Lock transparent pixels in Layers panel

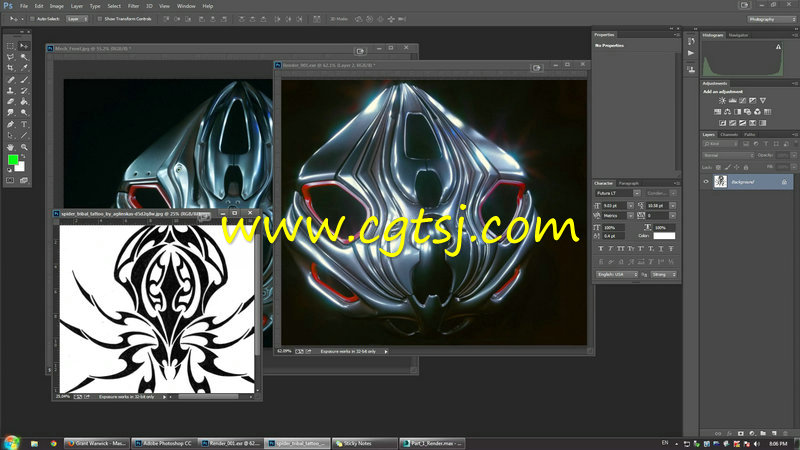718,167
